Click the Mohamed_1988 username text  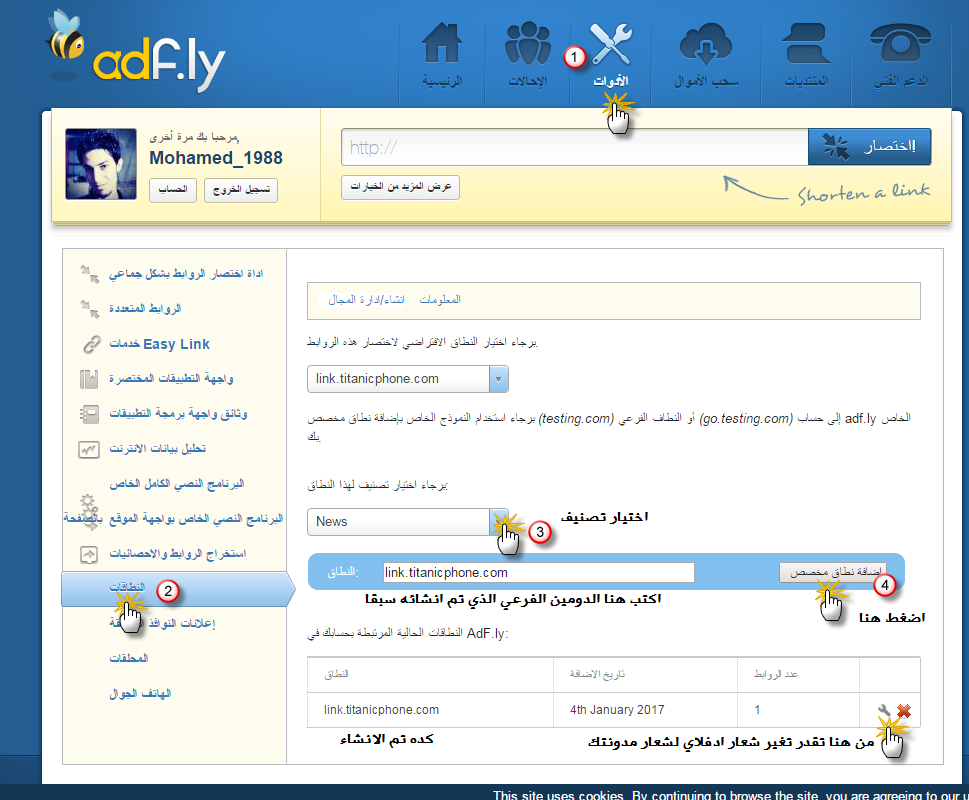(x=216, y=158)
